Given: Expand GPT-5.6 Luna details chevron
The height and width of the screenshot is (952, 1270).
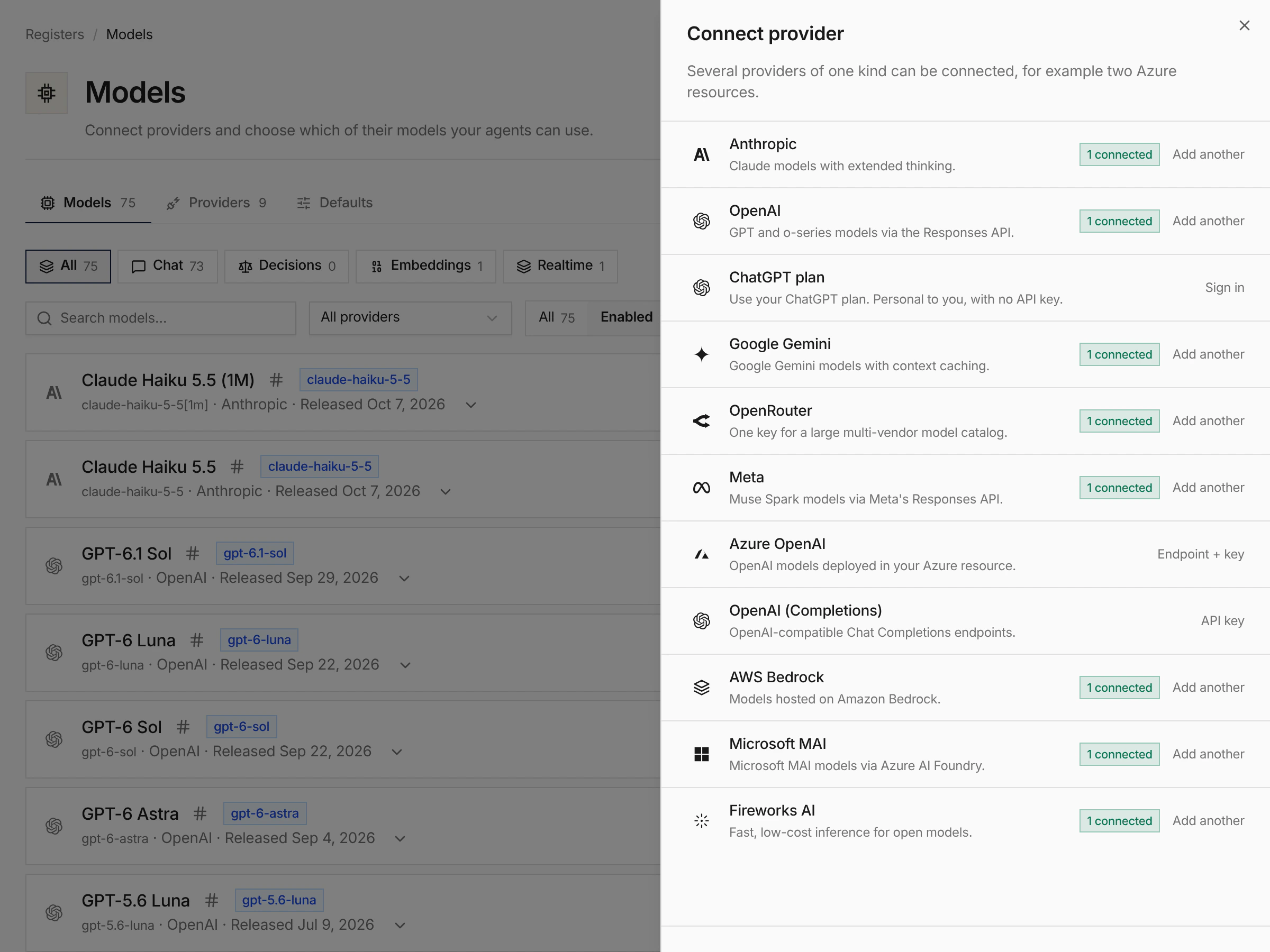Looking at the screenshot, I should point(401,925).
